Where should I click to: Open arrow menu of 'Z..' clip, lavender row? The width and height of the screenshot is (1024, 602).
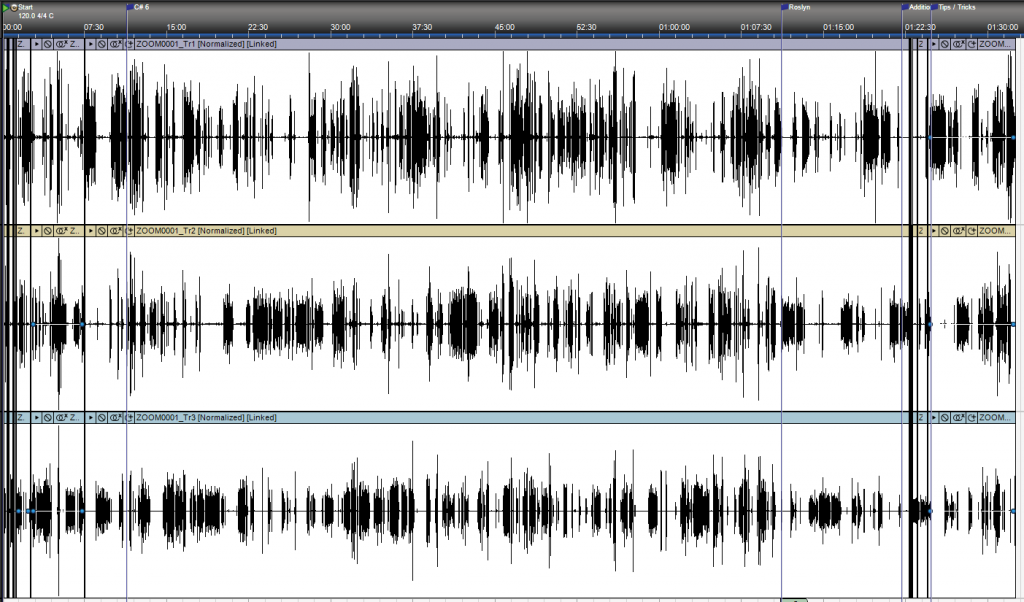tap(37, 44)
